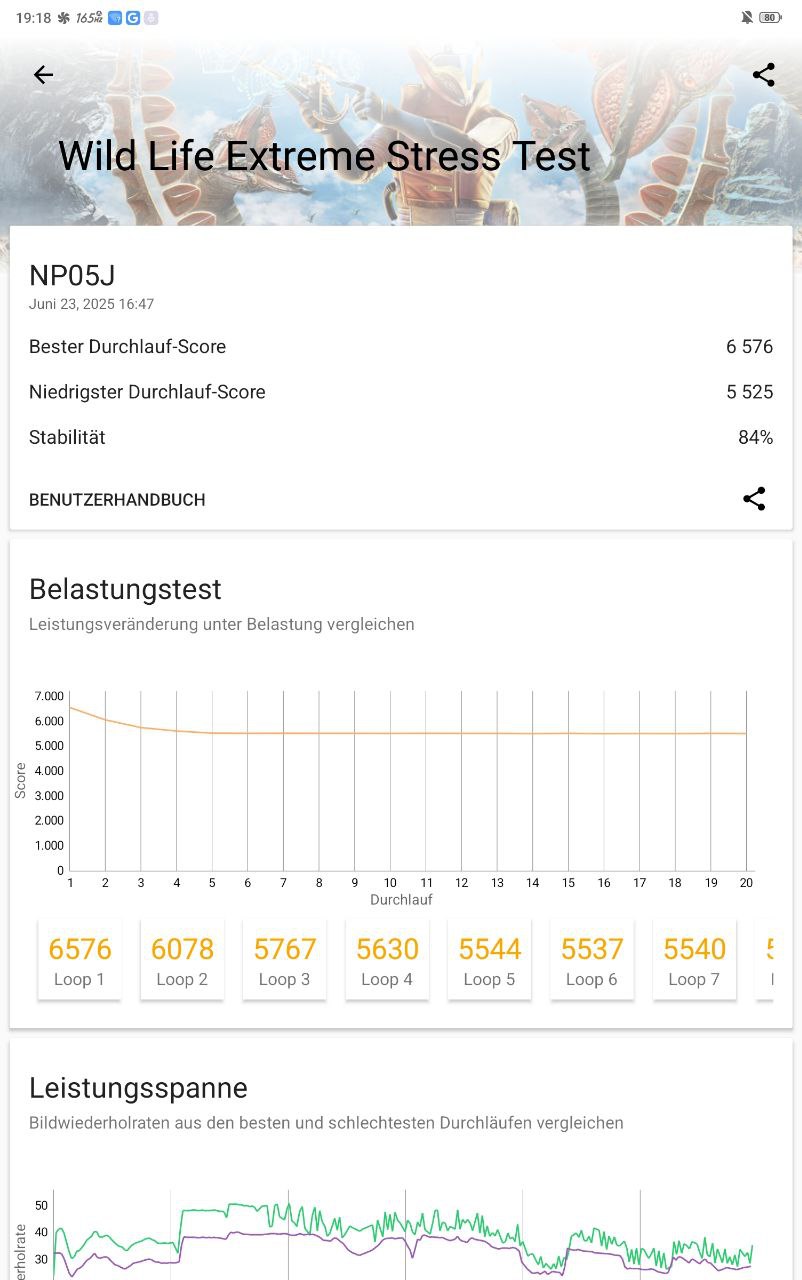Tap the stability value 84%

pyautogui.click(x=756, y=438)
